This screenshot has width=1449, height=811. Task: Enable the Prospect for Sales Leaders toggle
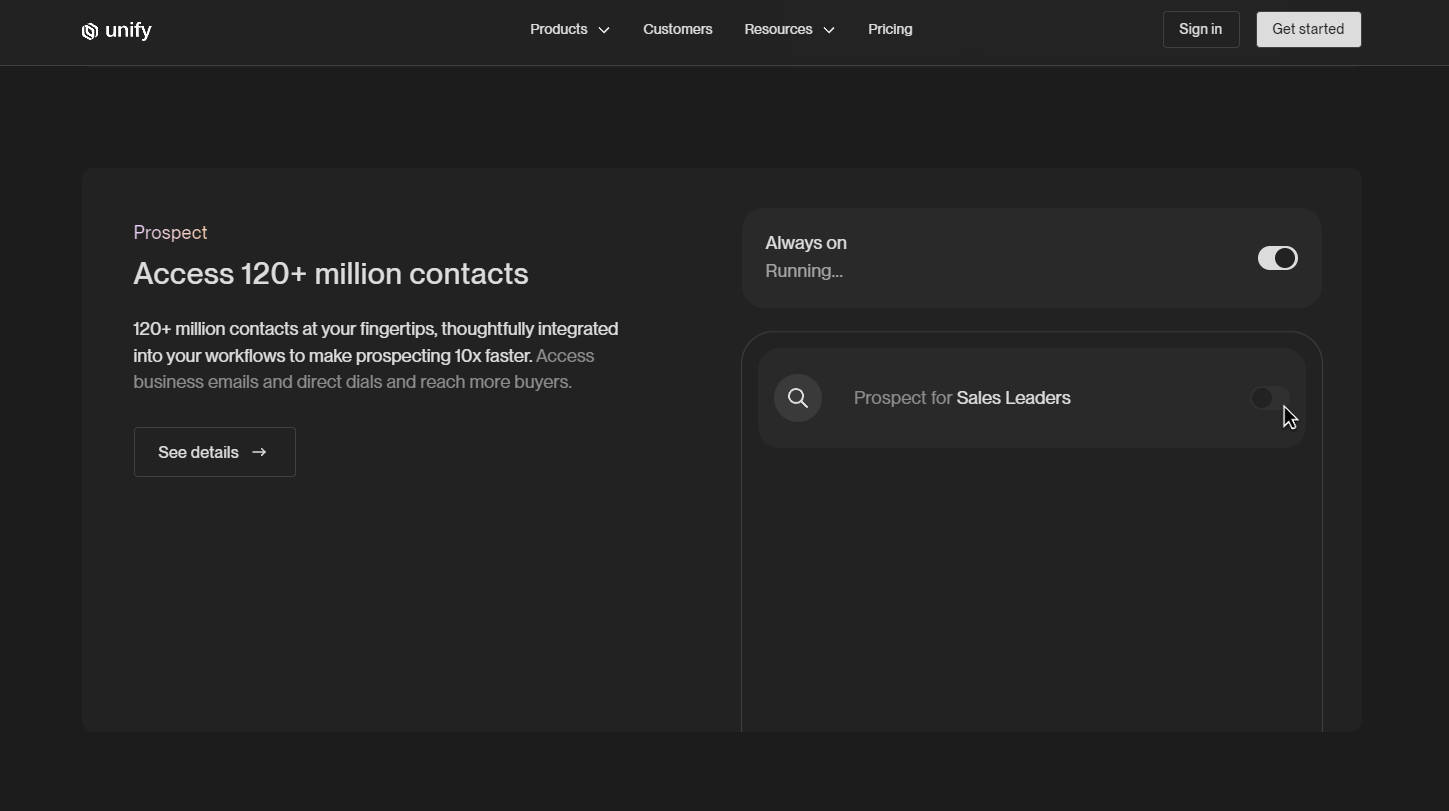pyautogui.click(x=1268, y=398)
